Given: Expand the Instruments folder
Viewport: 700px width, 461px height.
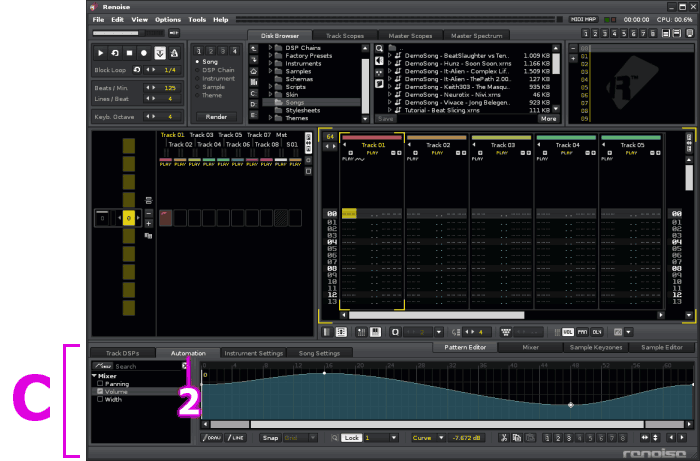Looking at the screenshot, I should [x=270, y=63].
